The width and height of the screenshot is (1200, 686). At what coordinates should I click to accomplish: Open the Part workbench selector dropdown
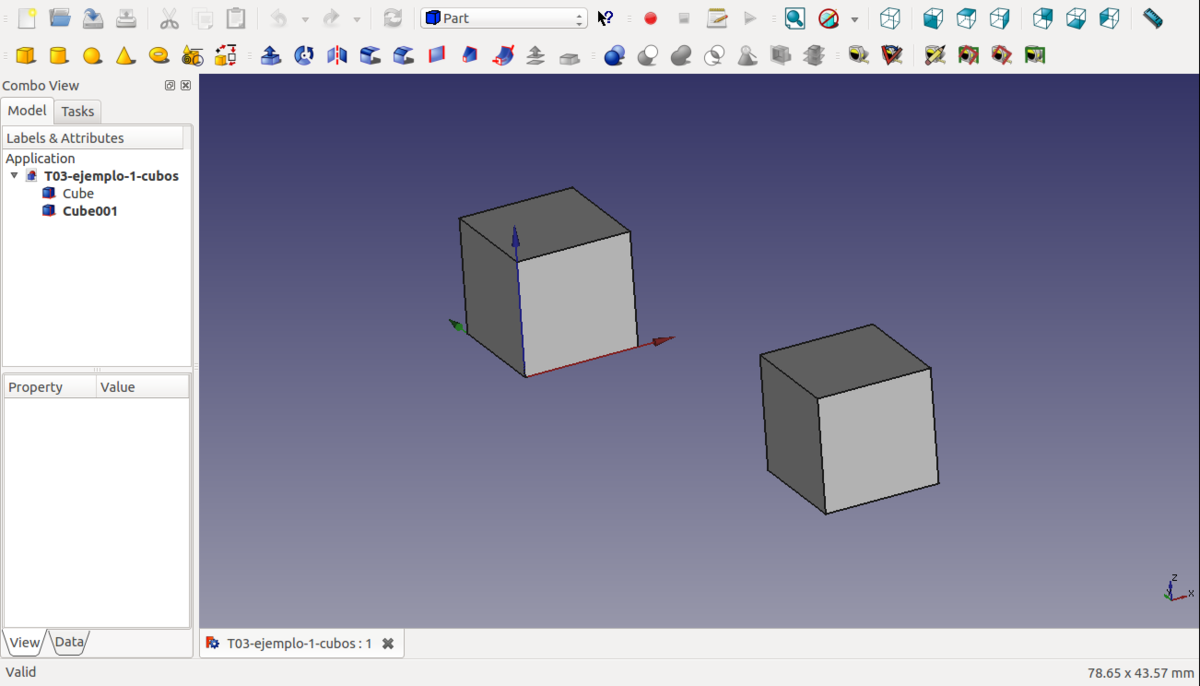504,18
